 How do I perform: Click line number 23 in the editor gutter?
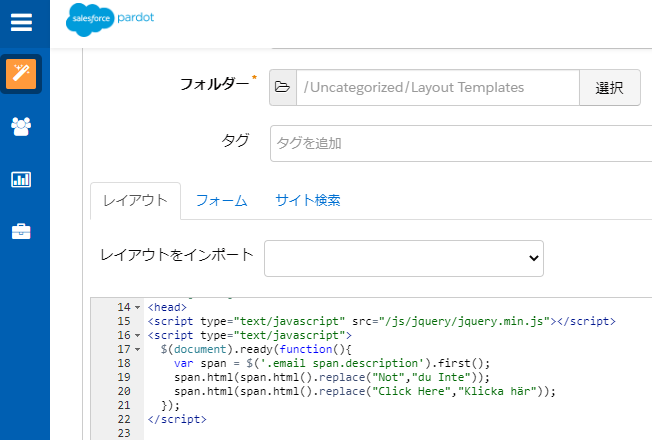coord(124,433)
